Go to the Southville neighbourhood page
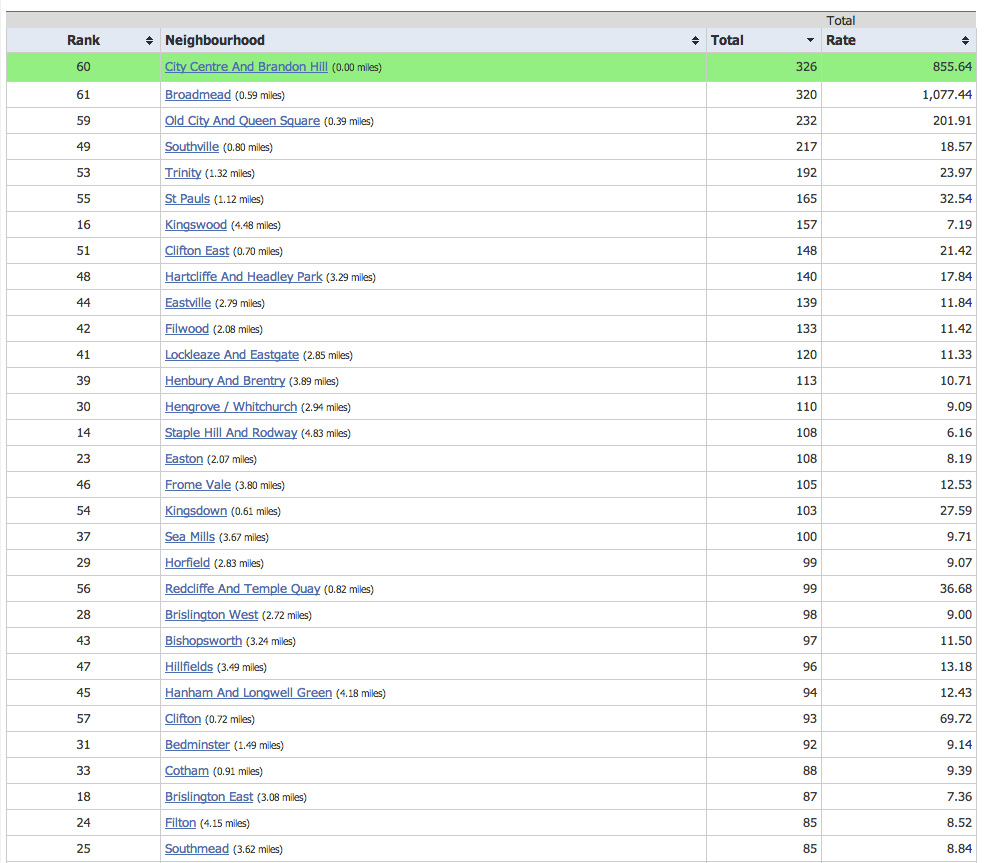The image size is (990, 863). (192, 147)
